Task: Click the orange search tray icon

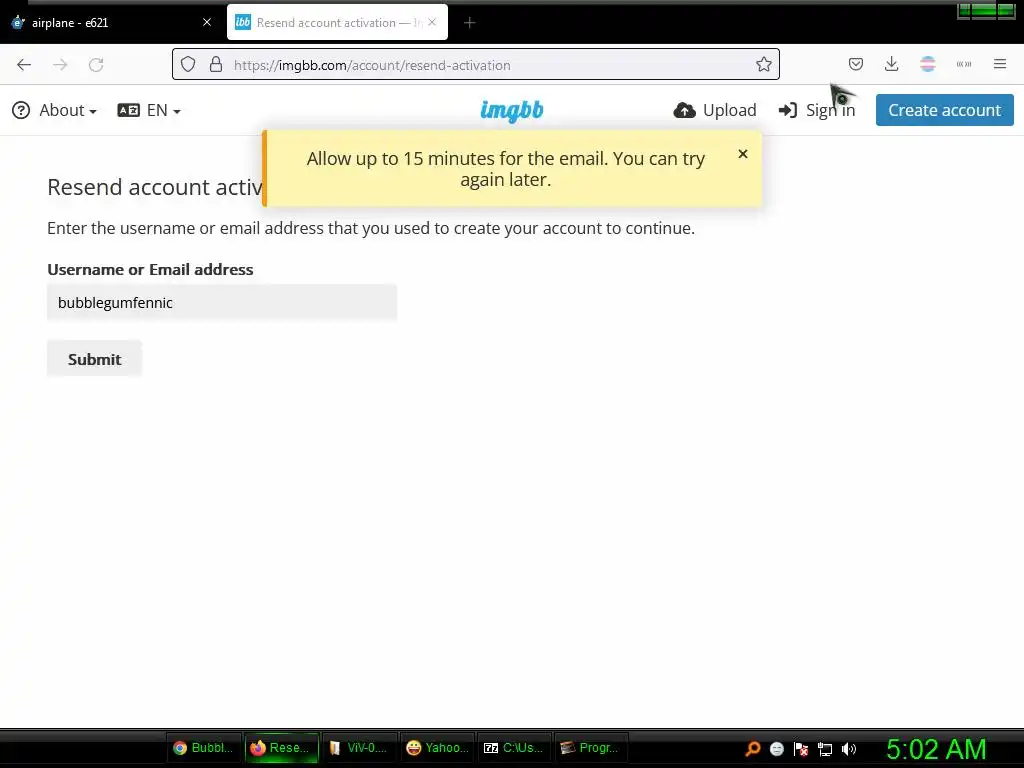Action: 753,748
